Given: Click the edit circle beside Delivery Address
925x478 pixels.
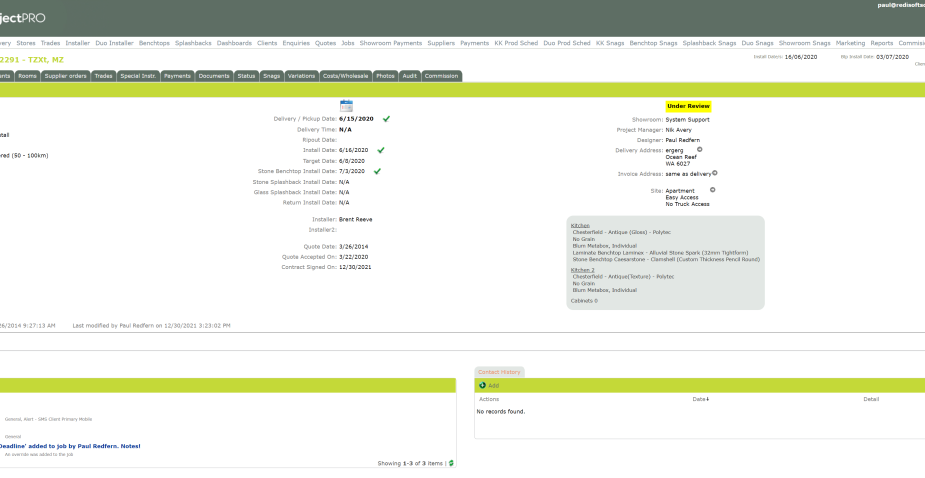Looking at the screenshot, I should point(700,150).
